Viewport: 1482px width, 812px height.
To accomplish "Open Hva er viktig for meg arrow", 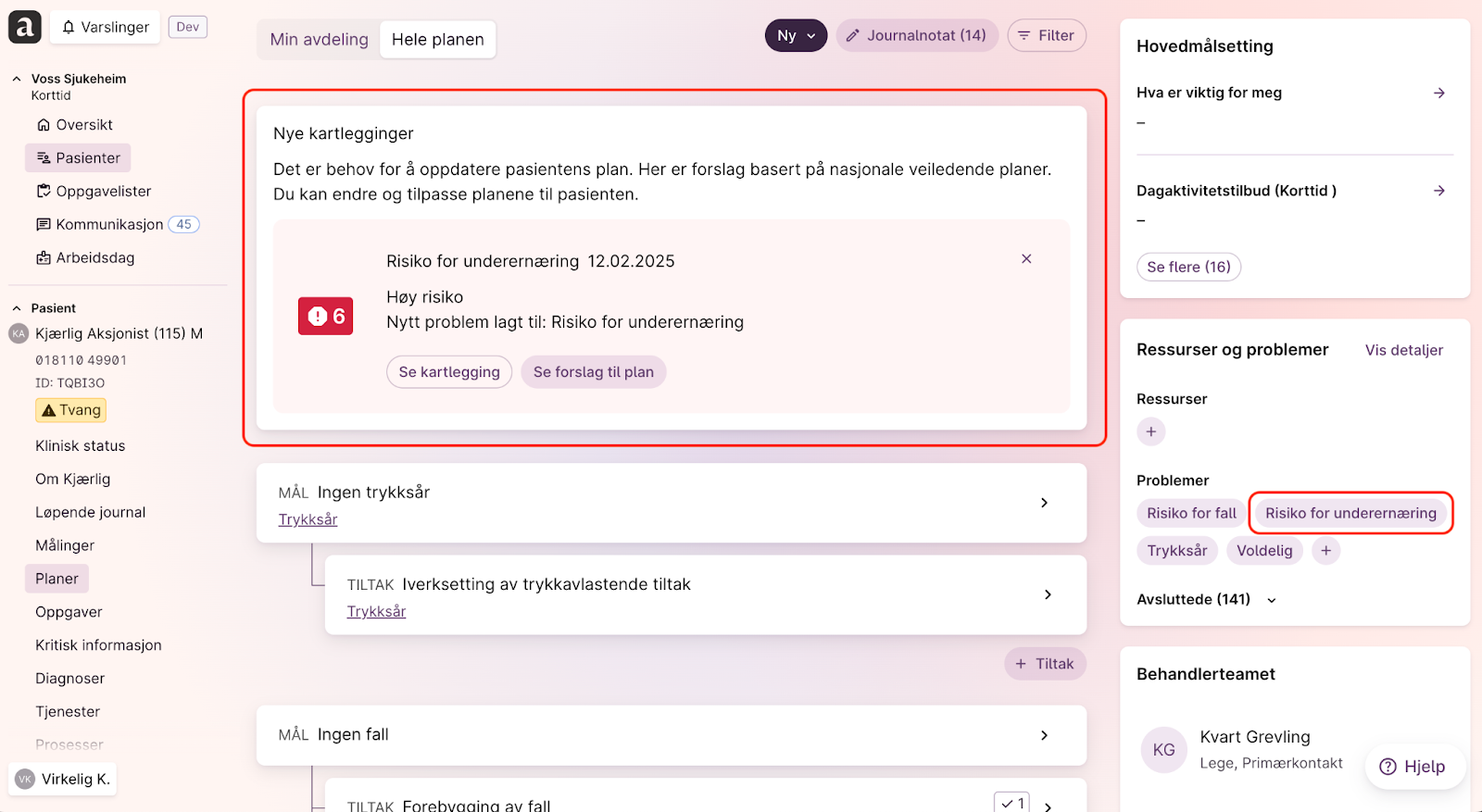I will [x=1438, y=93].
